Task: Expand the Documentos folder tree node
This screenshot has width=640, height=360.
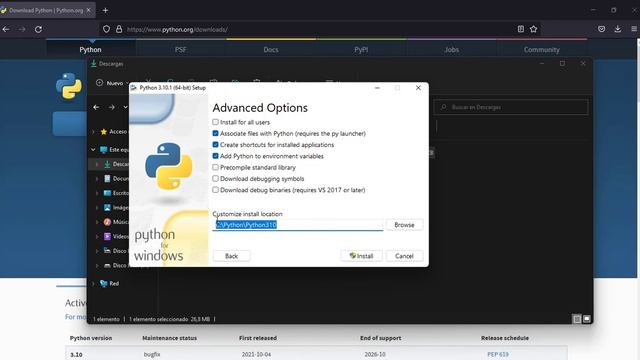Action: coord(97,179)
